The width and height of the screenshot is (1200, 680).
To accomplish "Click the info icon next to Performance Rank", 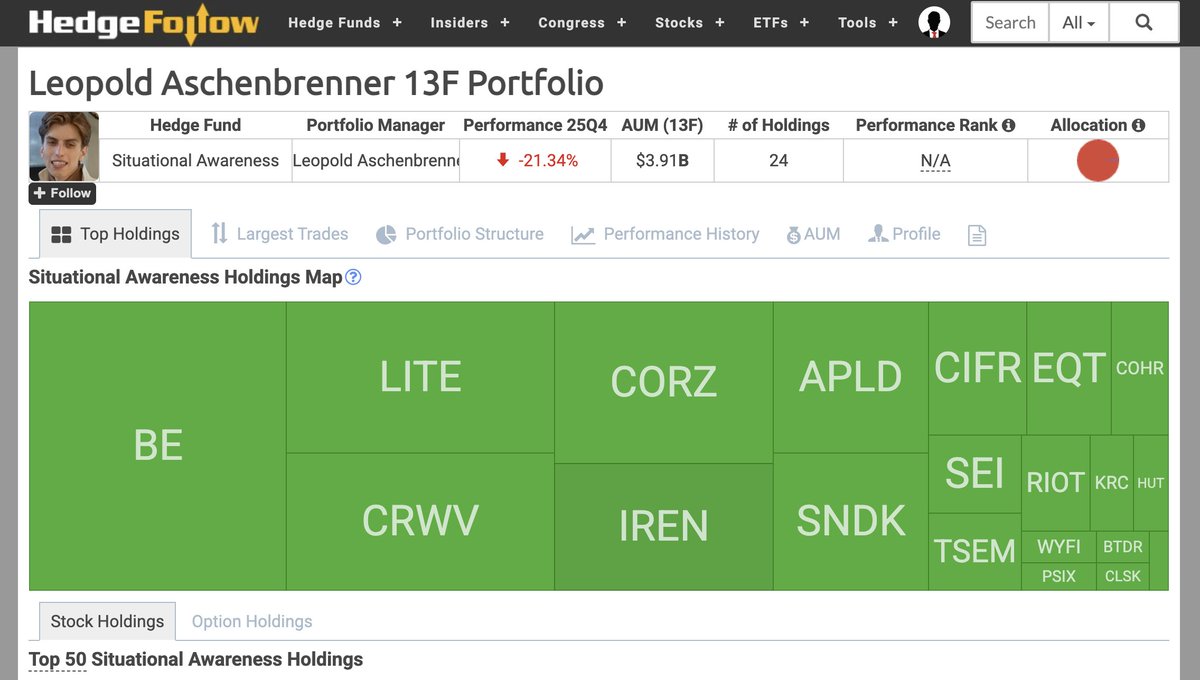I will click(x=1008, y=125).
